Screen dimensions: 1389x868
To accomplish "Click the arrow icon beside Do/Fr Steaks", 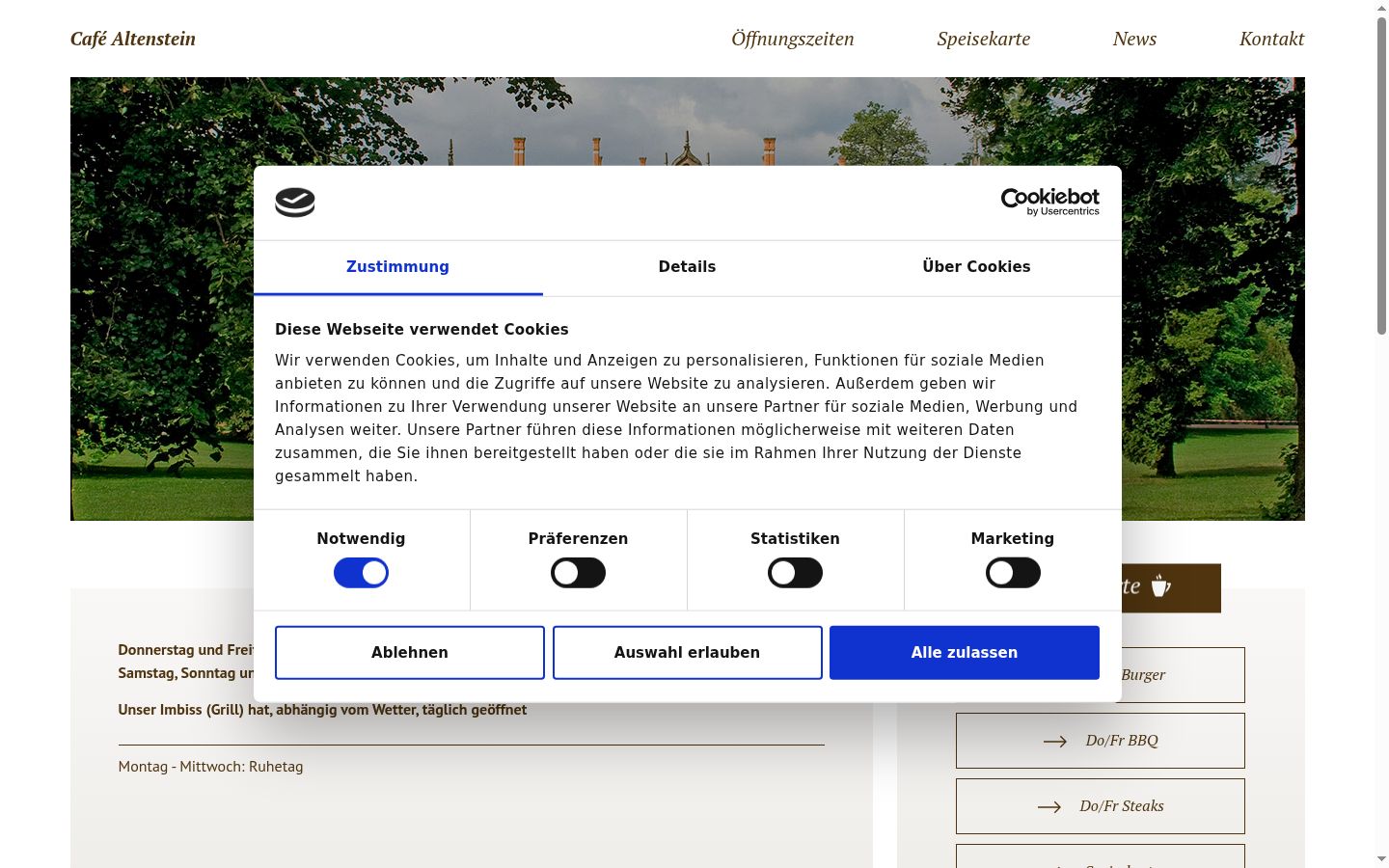I will (x=1049, y=806).
